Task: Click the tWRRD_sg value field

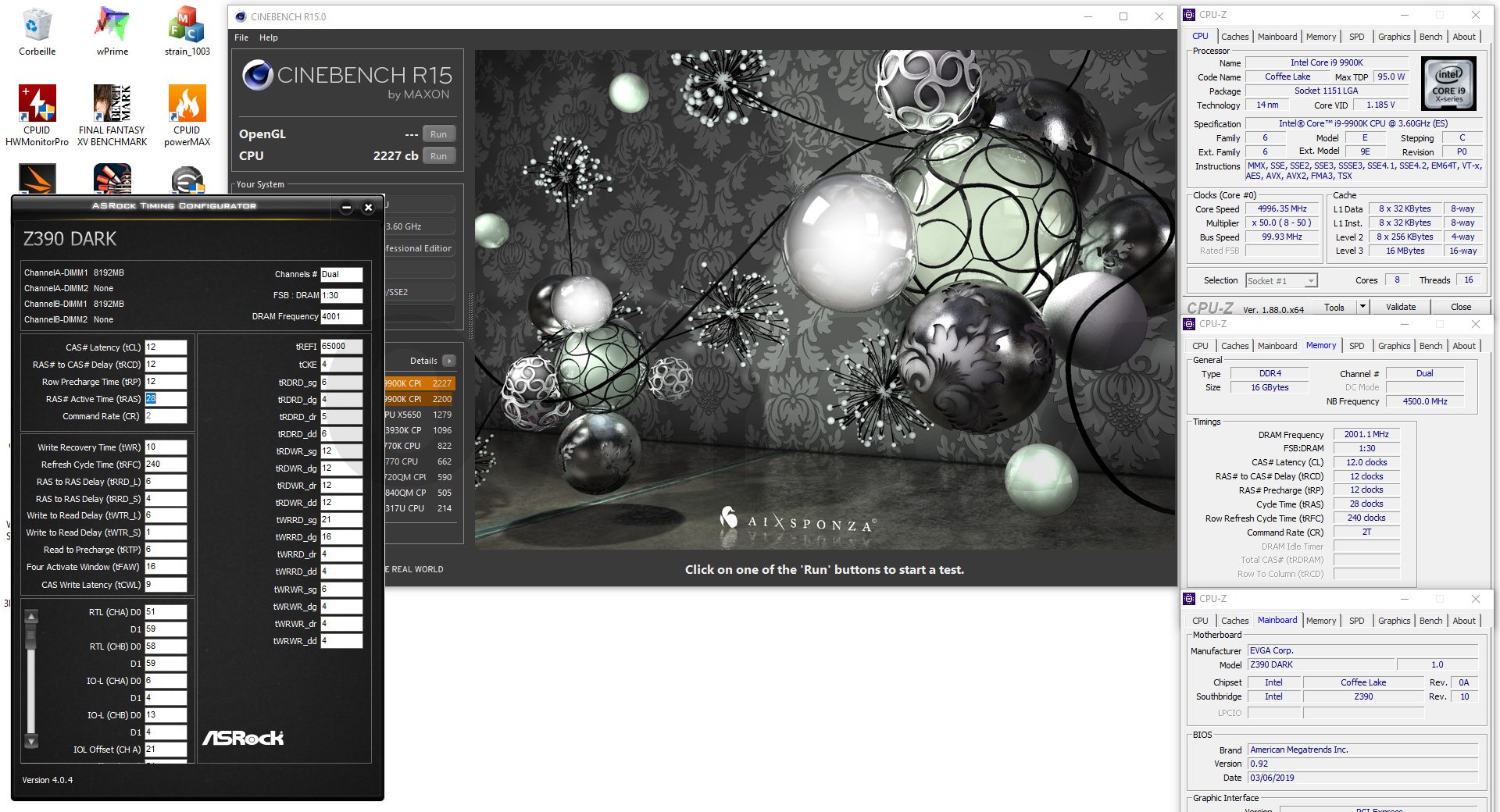Action: [341, 519]
